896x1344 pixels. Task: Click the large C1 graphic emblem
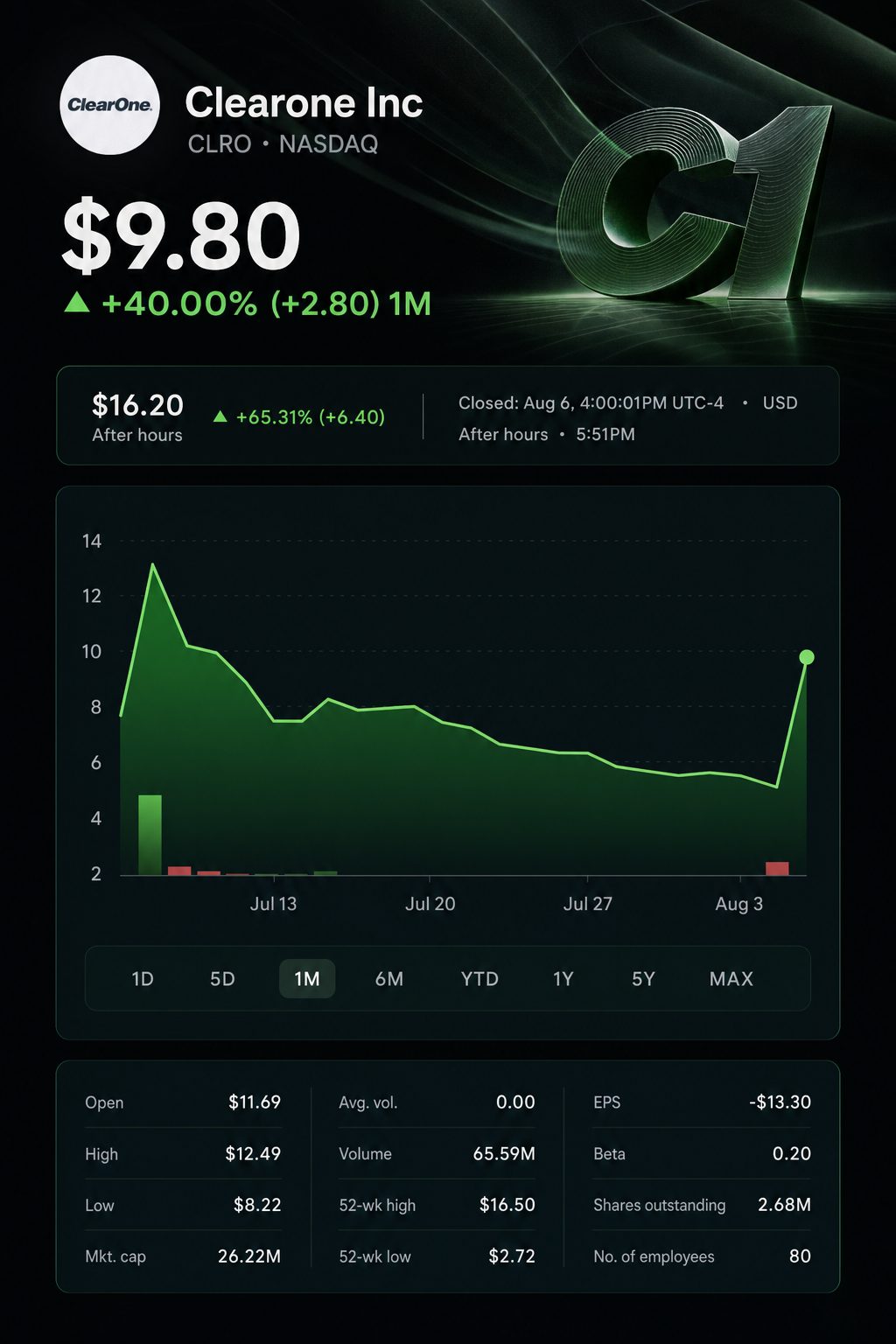pos(693,203)
